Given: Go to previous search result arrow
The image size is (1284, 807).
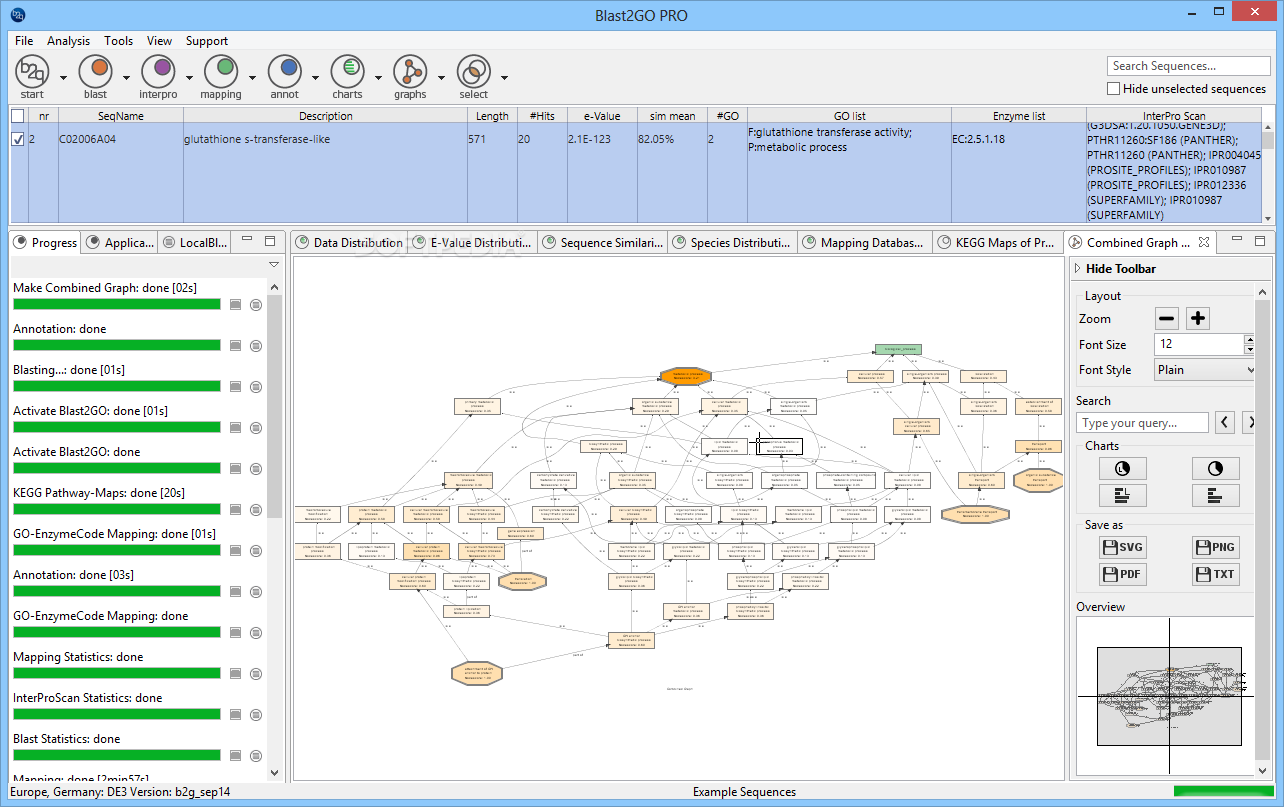Looking at the screenshot, I should click(1225, 423).
